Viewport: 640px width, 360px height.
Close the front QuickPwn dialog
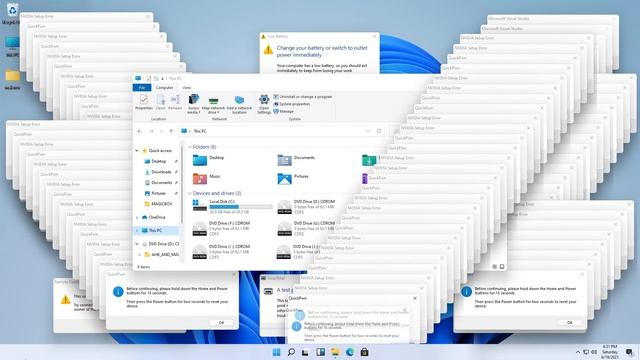pyautogui.click(x=415, y=298)
